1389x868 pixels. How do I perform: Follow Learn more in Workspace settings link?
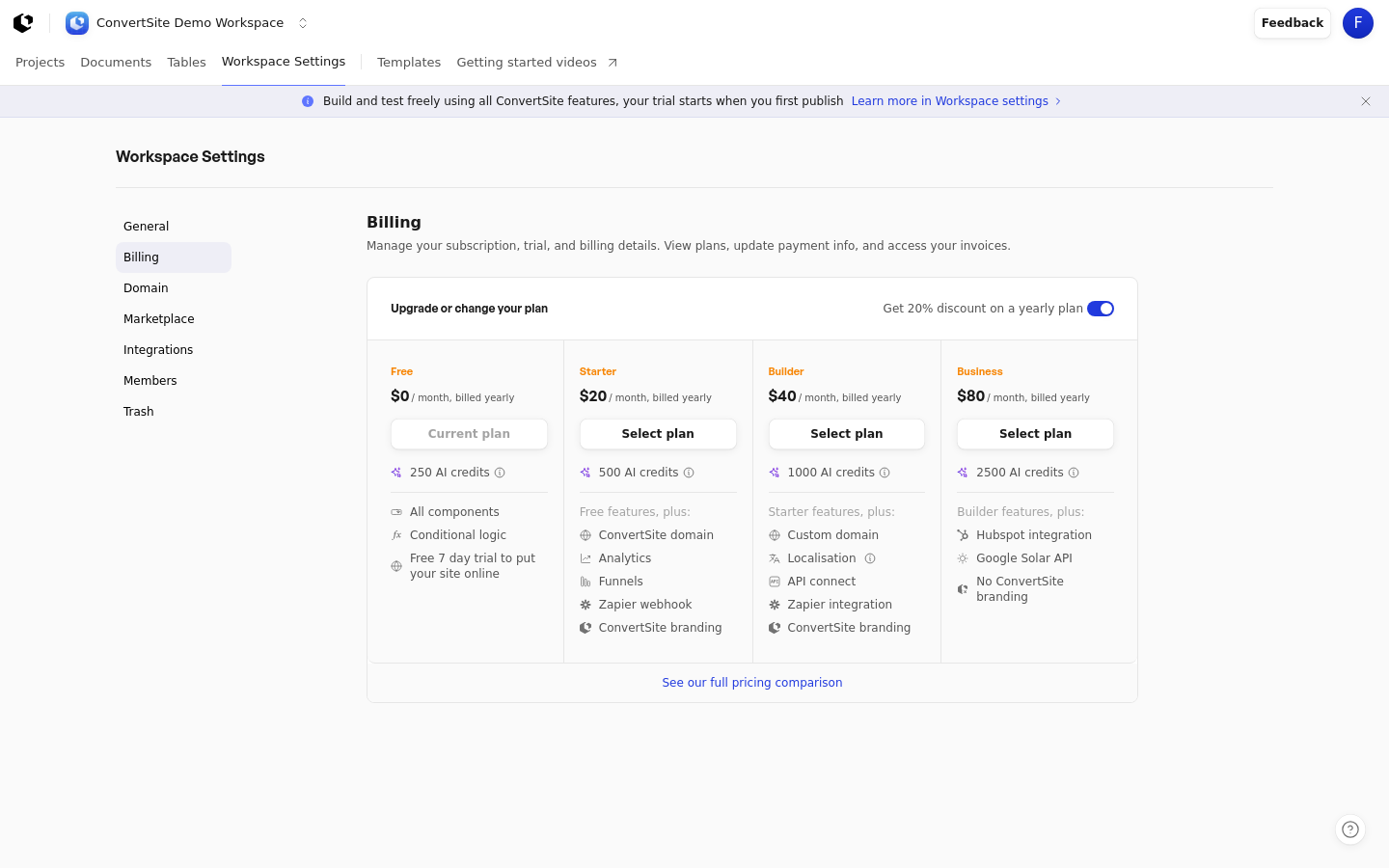coord(950,101)
